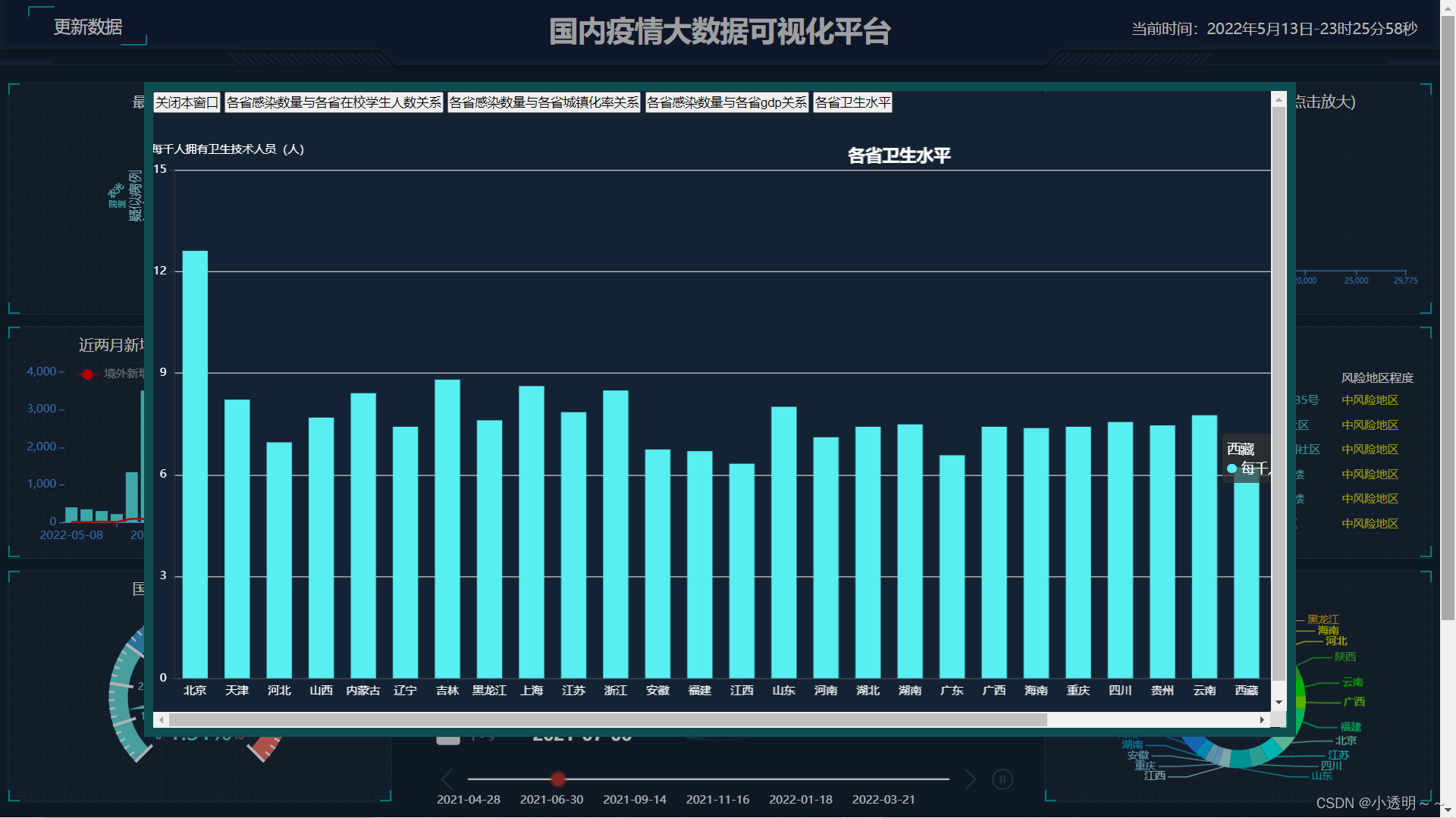Image resolution: width=1456 pixels, height=818 pixels.
Task: Click the 上海 bar in the chart
Action: tap(532, 531)
